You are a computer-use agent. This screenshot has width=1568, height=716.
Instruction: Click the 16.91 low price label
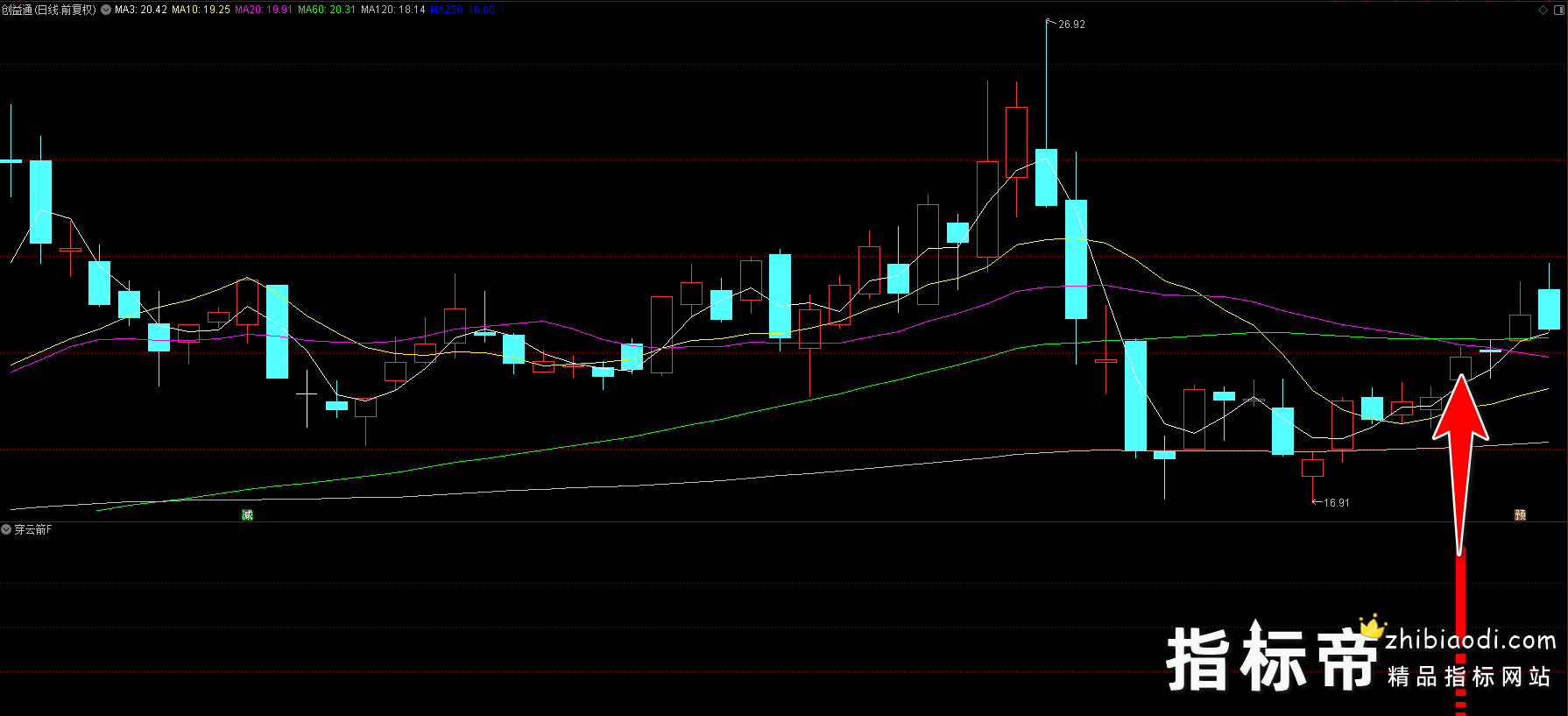click(1336, 503)
